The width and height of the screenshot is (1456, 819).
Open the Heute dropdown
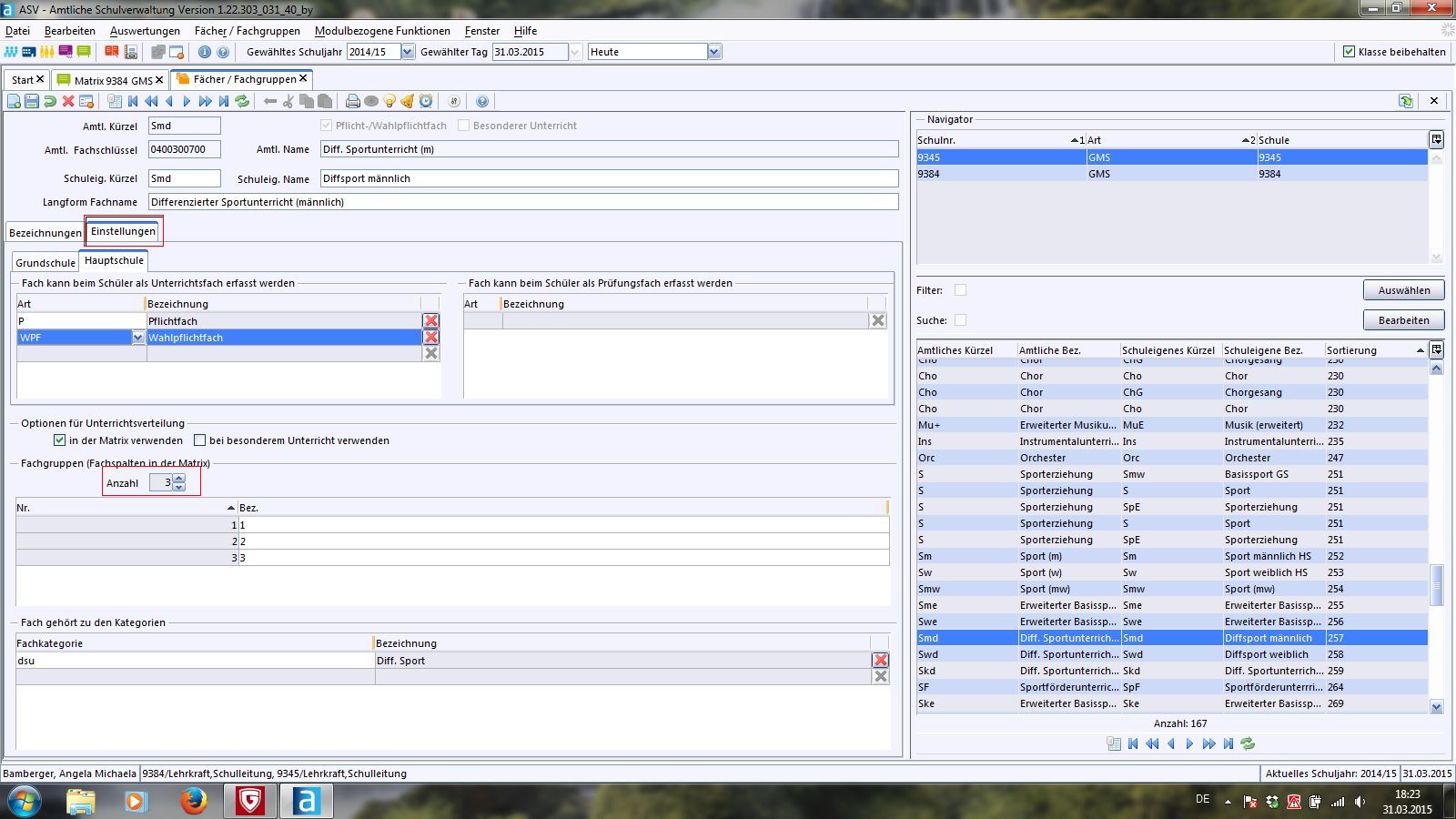click(714, 52)
